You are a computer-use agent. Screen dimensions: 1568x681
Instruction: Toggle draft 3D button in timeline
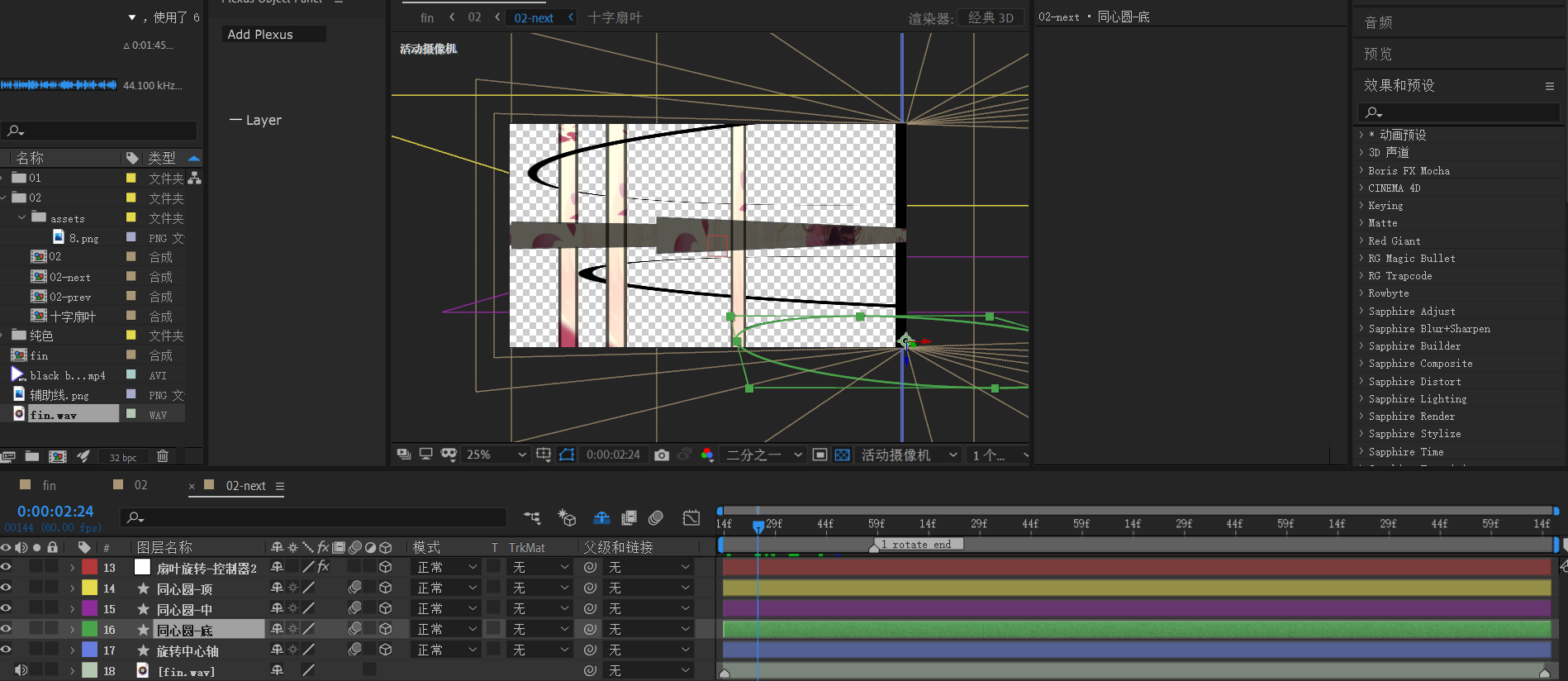pyautogui.click(x=567, y=517)
